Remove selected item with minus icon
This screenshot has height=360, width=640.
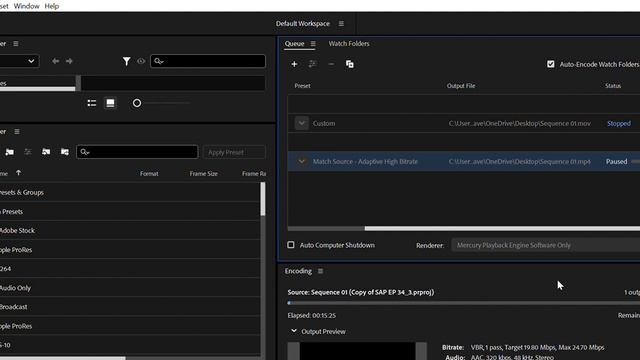pyautogui.click(x=331, y=64)
